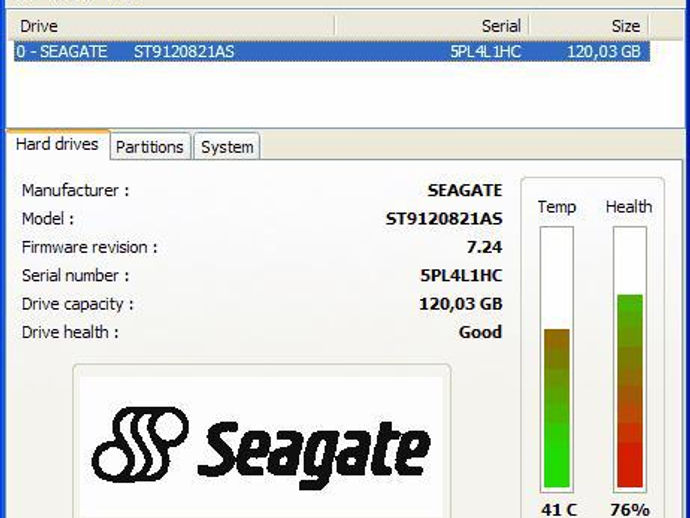Click the Drive health : label

pos(70,332)
